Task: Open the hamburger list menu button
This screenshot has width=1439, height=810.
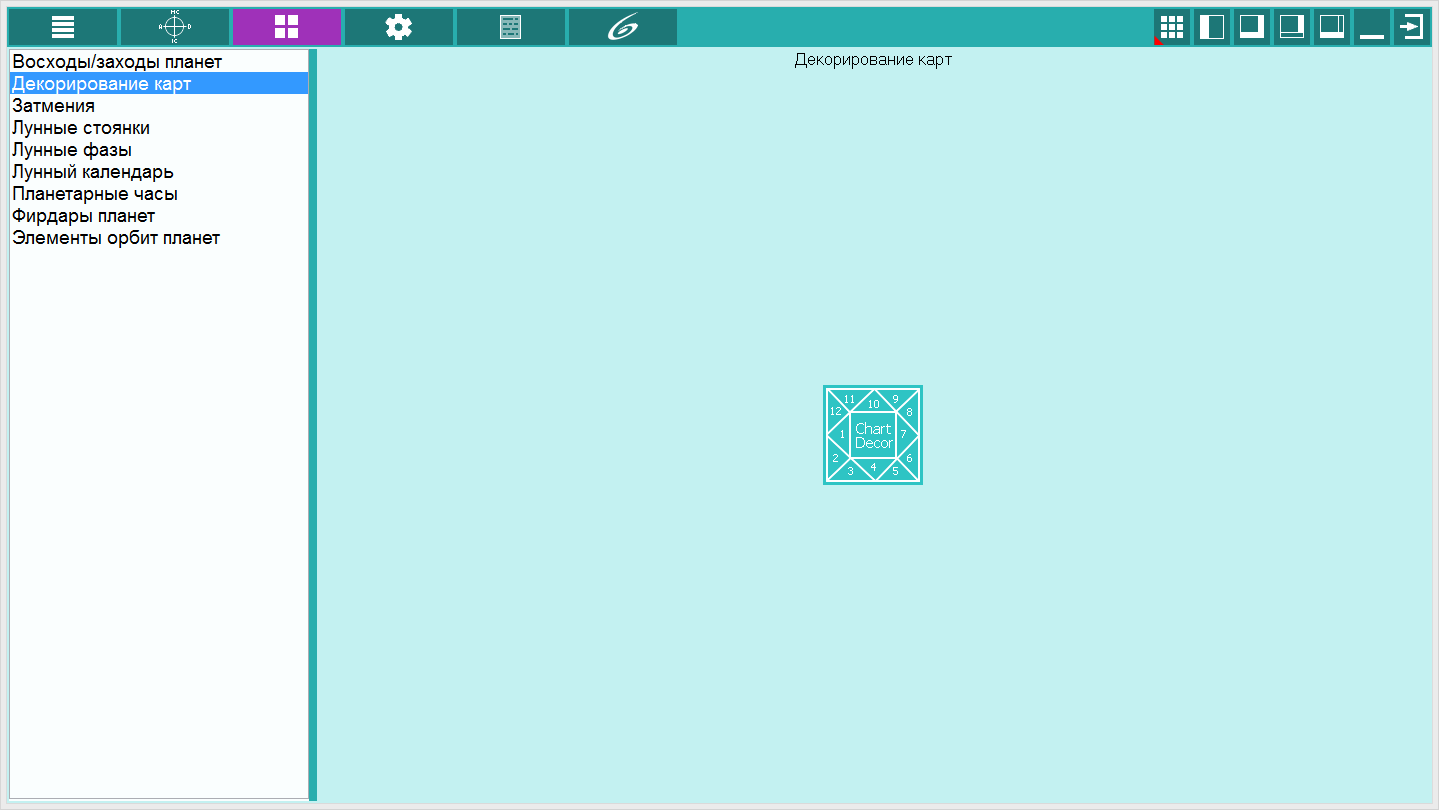Action: click(63, 27)
